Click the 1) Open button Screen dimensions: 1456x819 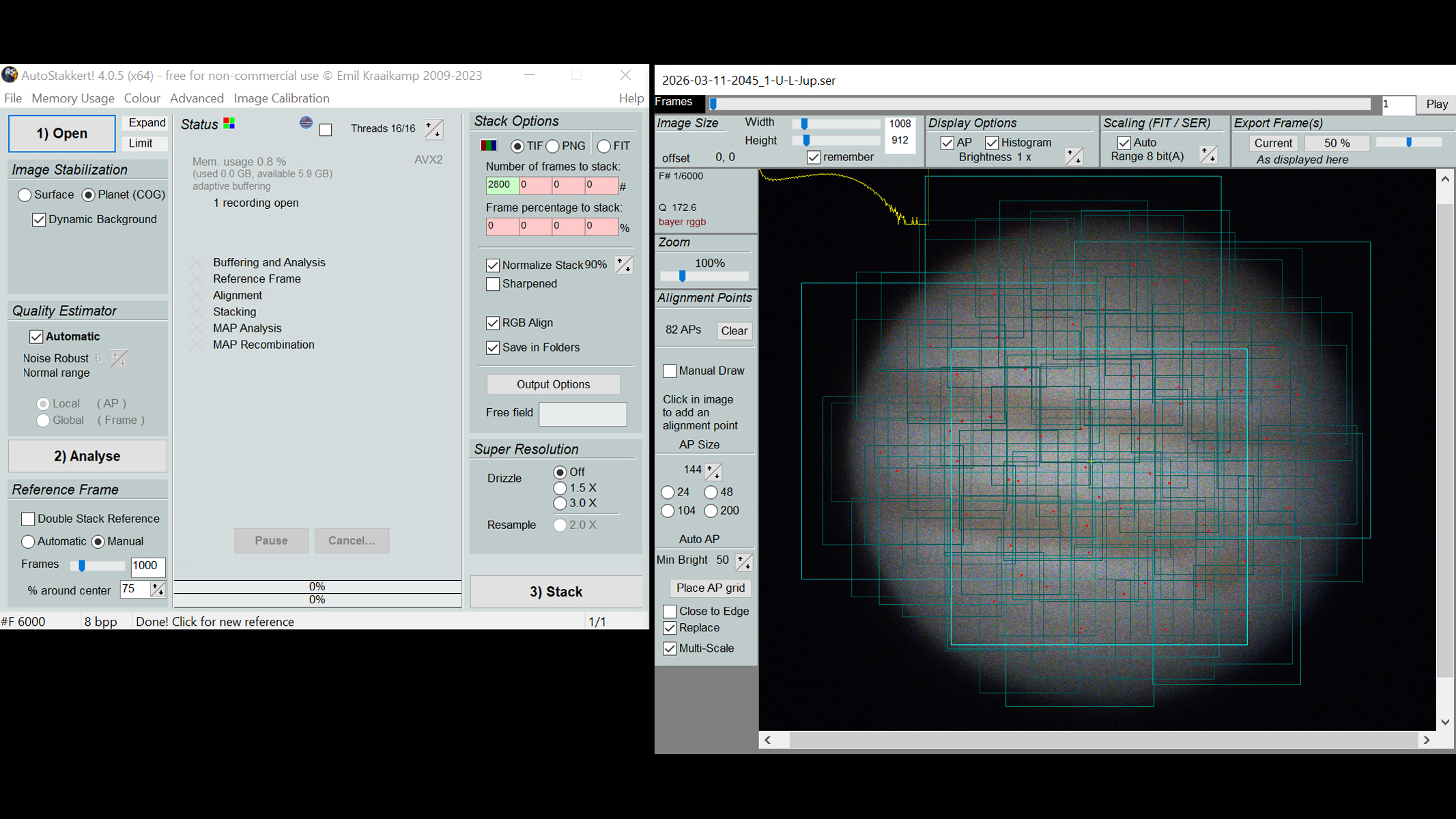(62, 133)
